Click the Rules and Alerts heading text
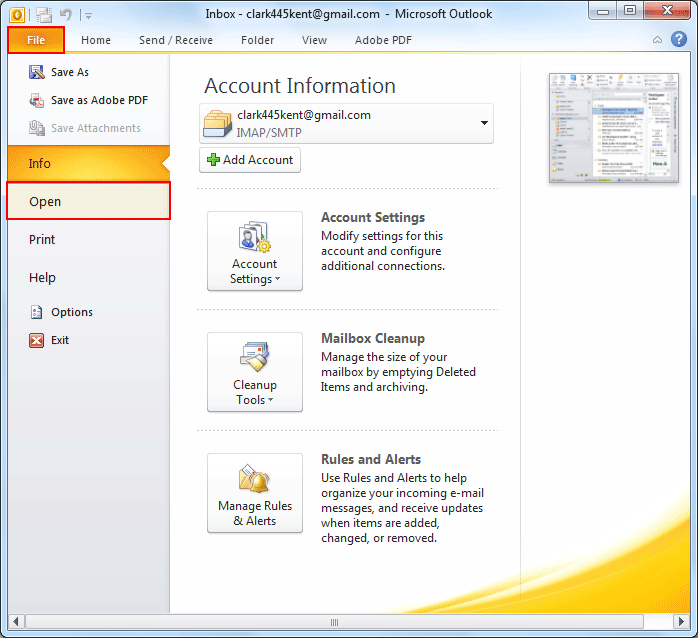Screen dimensions: 698x638 [x=371, y=459]
